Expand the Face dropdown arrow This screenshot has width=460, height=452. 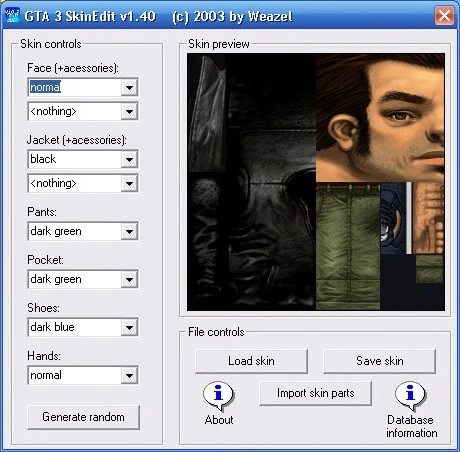pos(129,88)
